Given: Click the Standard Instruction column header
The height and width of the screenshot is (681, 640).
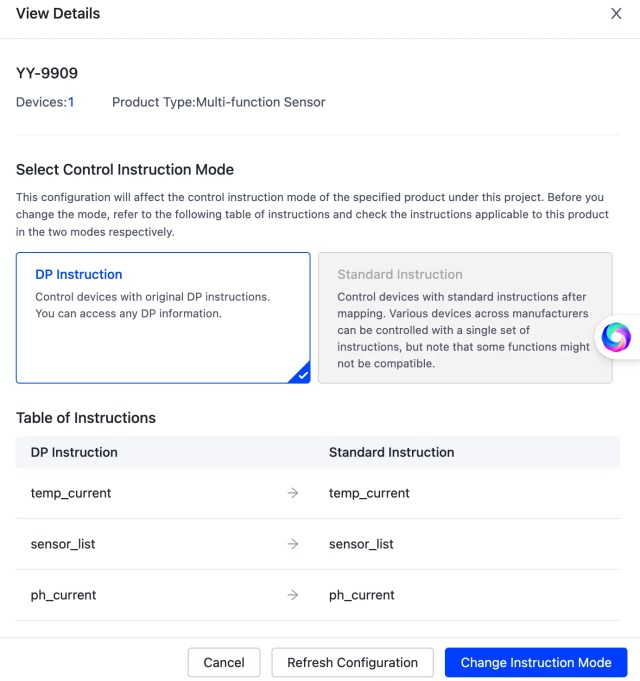Looking at the screenshot, I should coord(391,452).
